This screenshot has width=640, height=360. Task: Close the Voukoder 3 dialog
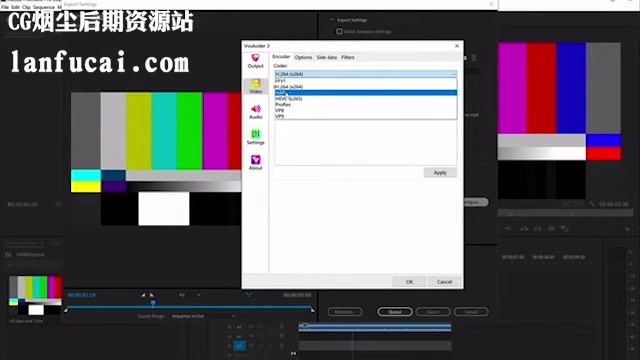(457, 46)
